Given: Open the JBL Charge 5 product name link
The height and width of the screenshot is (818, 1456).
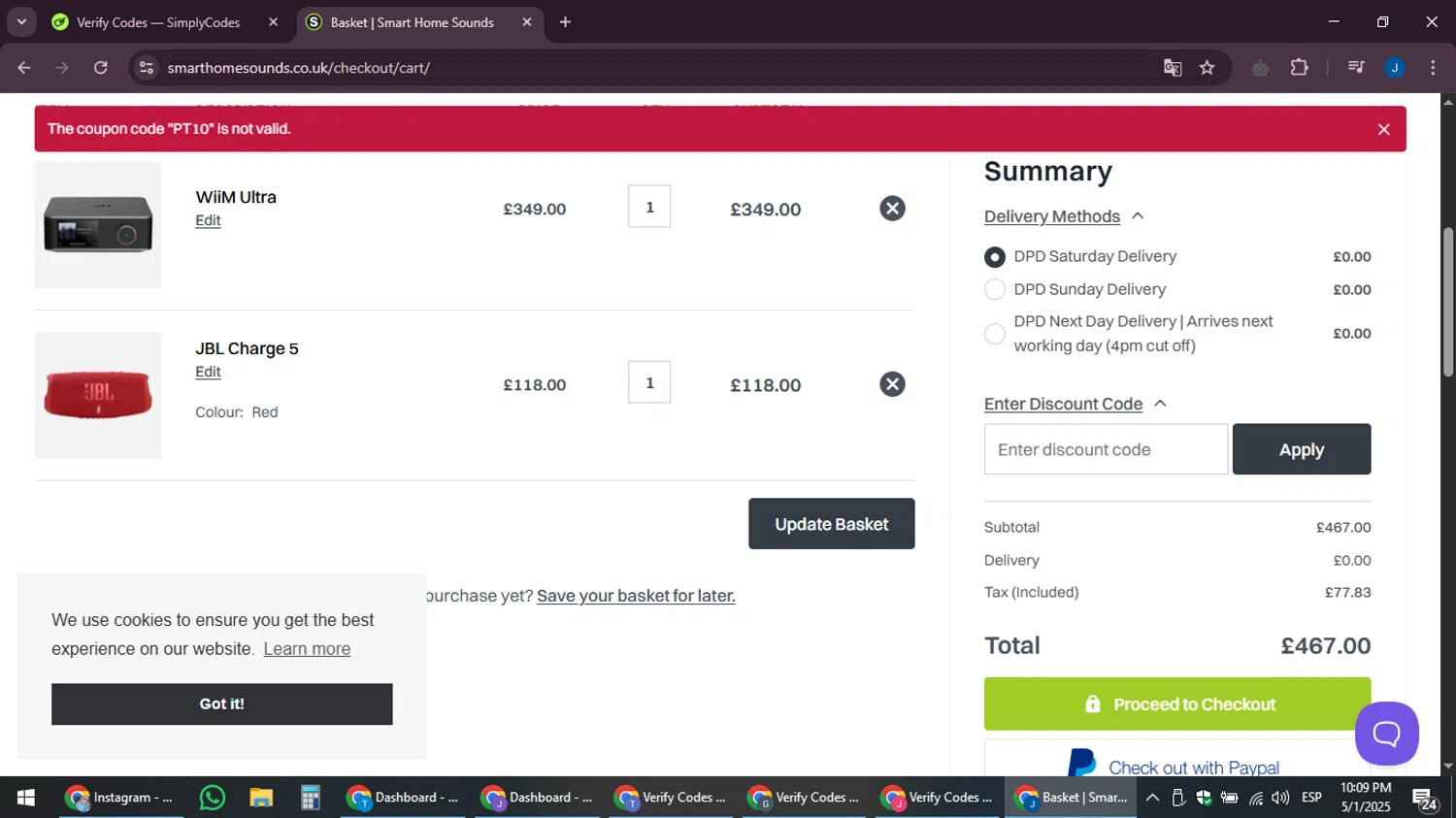Looking at the screenshot, I should click(x=247, y=348).
